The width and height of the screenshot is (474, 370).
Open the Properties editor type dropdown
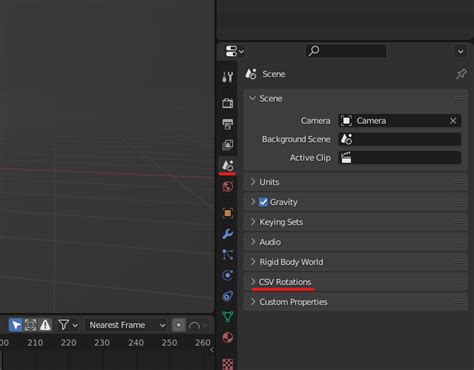click(234, 52)
